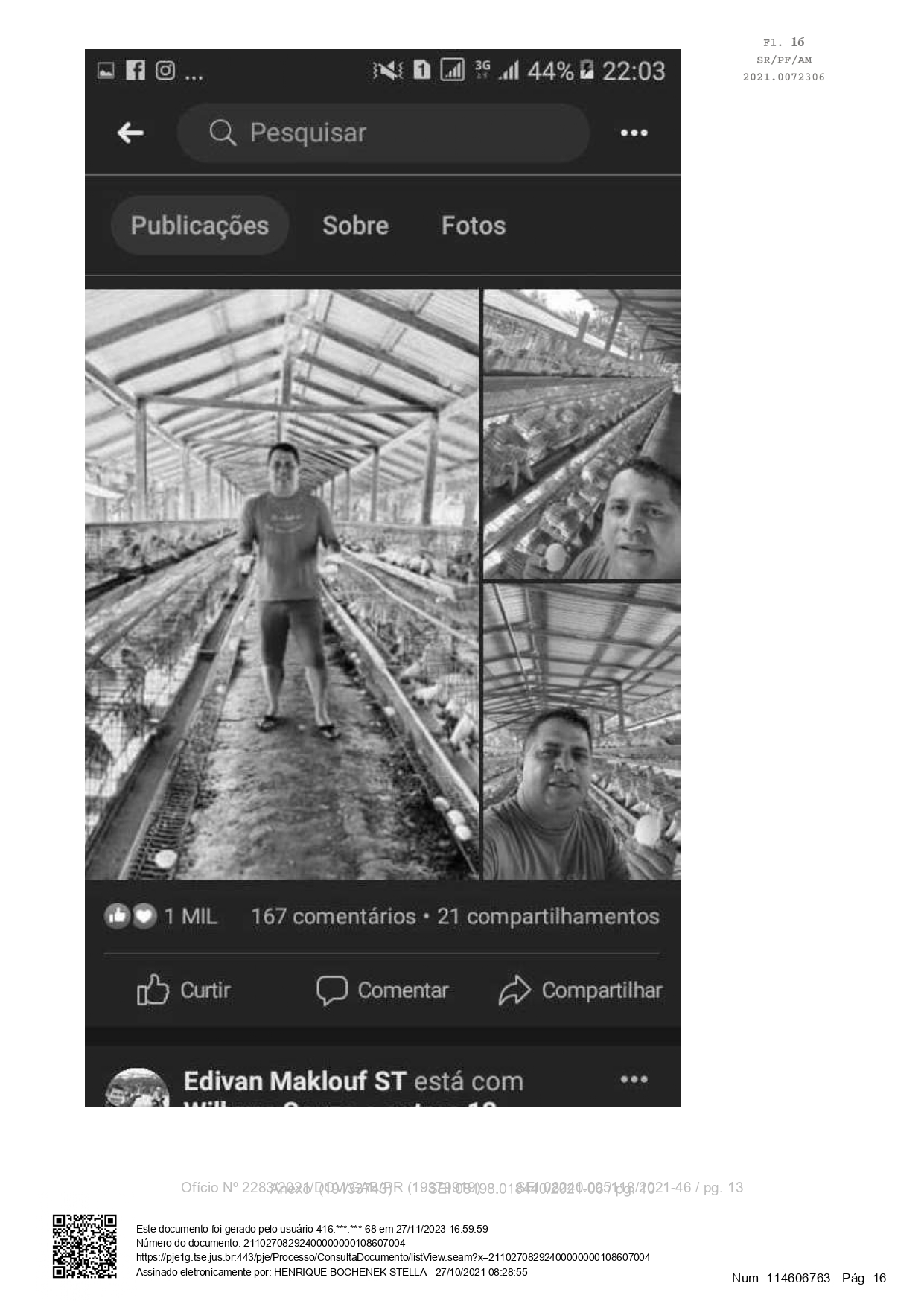This screenshot has height=1307, width=924.
Task: Tap the Comentar speech bubble button
Action: point(382,990)
